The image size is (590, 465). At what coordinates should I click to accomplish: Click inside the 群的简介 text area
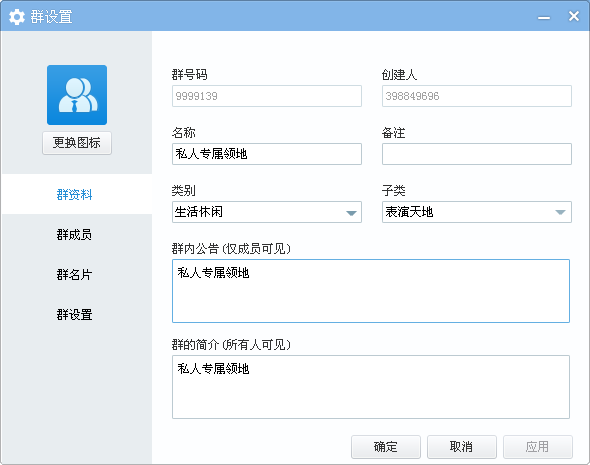click(x=371, y=387)
